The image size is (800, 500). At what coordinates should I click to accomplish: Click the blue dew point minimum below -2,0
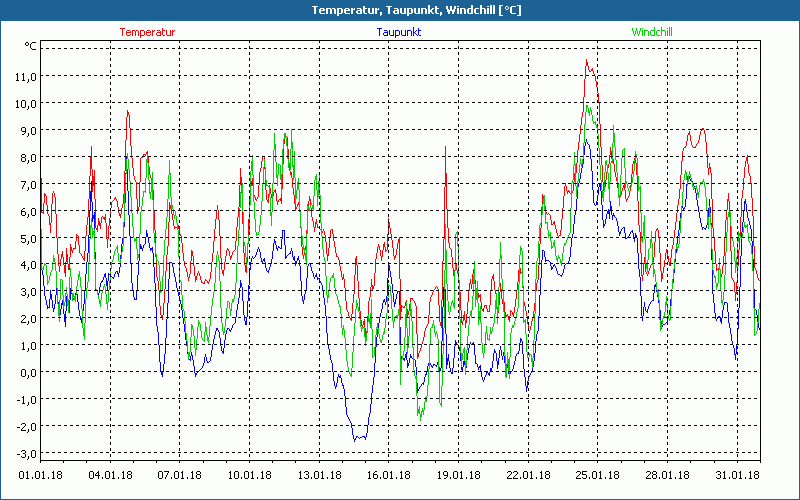(355, 440)
